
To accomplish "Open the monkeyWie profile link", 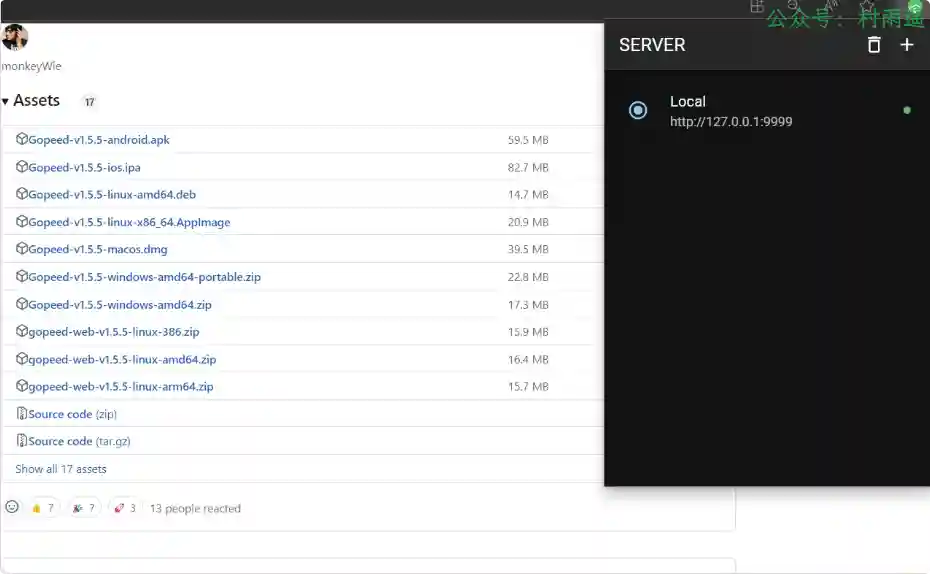I will [31, 66].
